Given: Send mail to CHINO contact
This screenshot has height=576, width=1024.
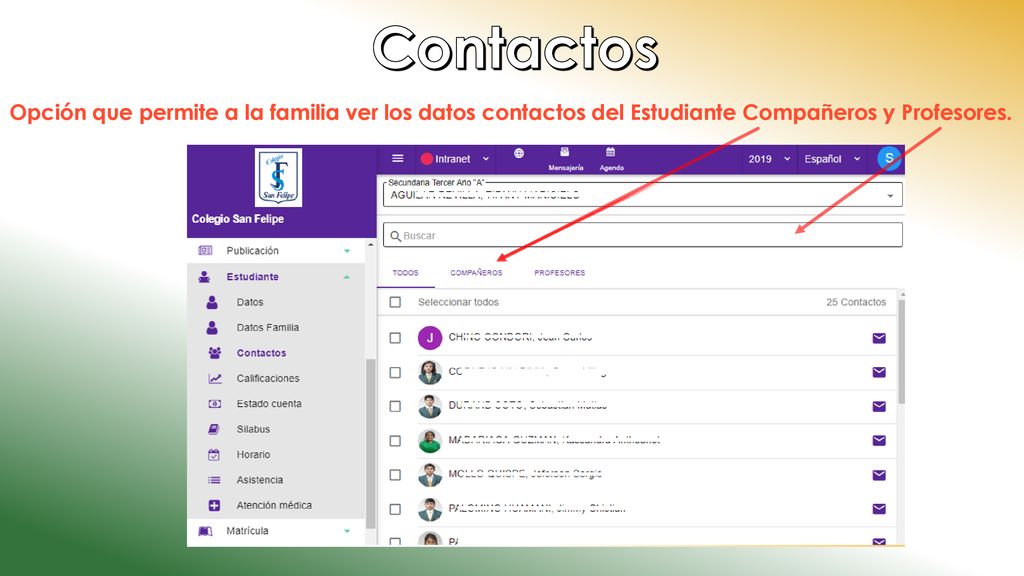Looking at the screenshot, I should pos(879,338).
